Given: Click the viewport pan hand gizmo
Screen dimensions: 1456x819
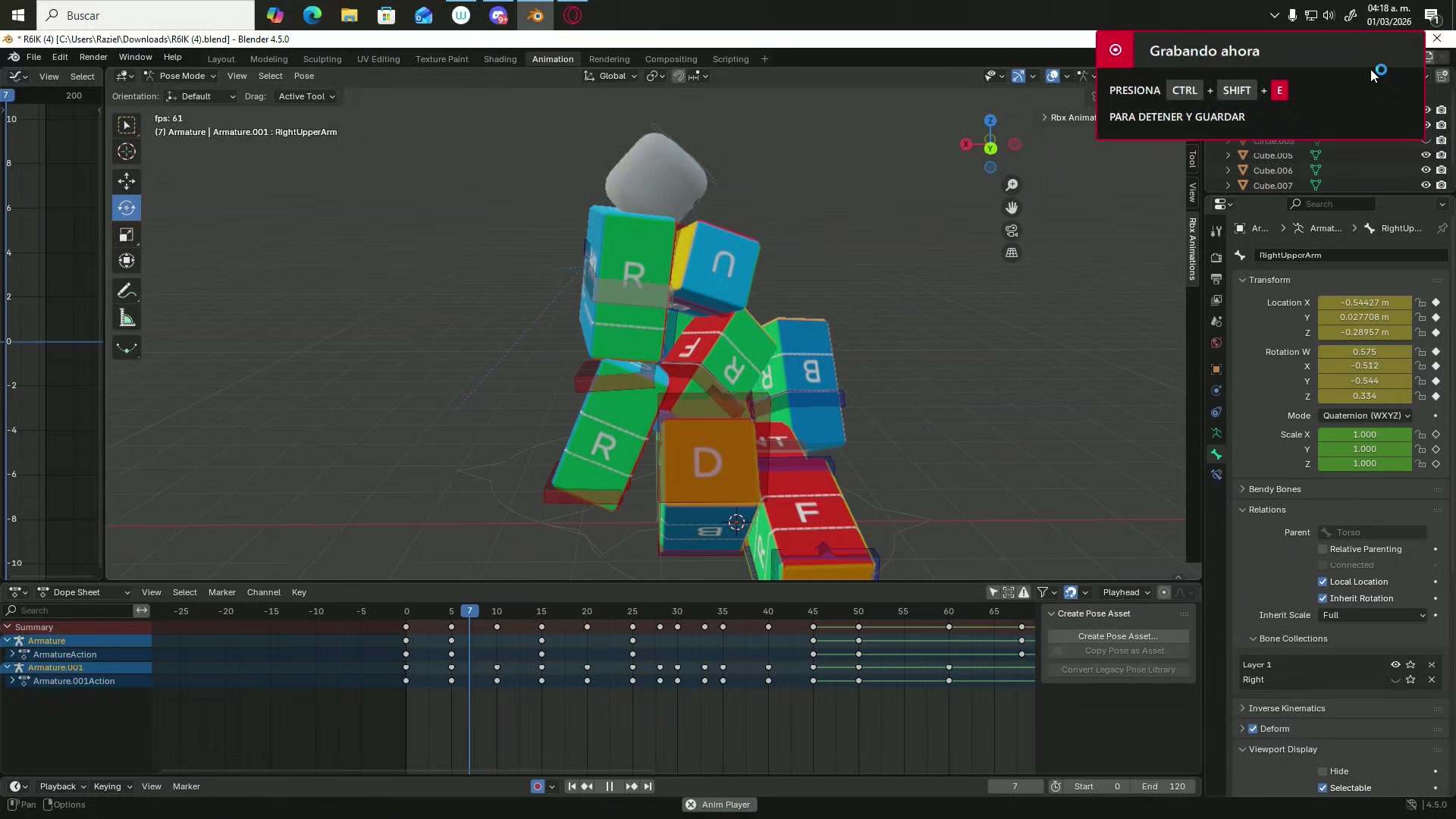Looking at the screenshot, I should point(1012,208).
